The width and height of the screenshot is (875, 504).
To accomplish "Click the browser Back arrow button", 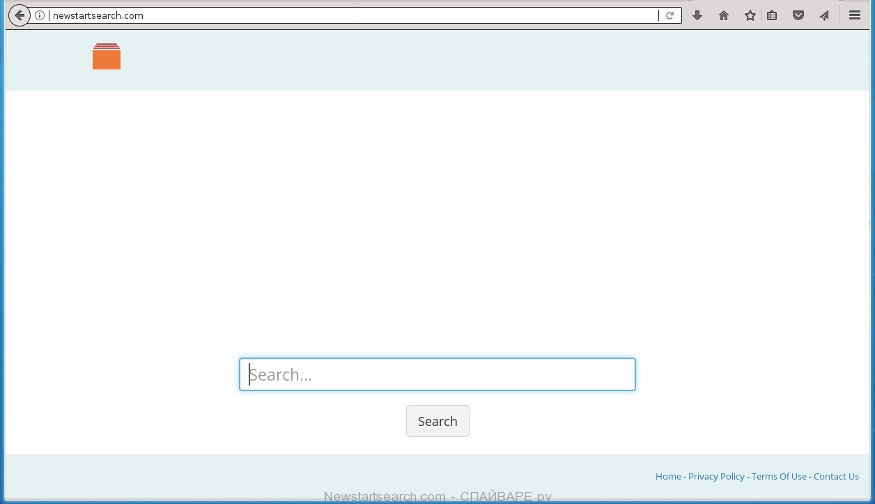I will [x=19, y=15].
